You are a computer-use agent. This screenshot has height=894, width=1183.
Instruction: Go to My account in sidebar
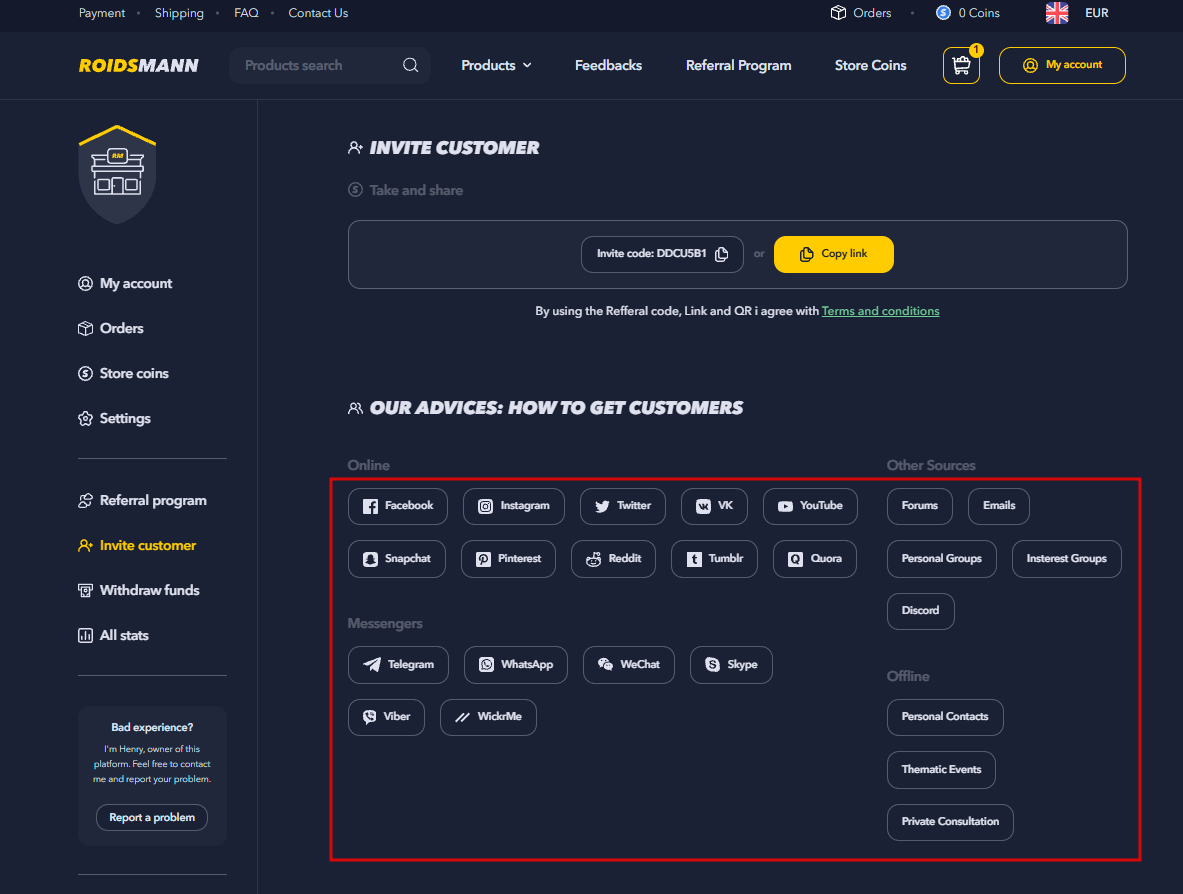(125, 284)
